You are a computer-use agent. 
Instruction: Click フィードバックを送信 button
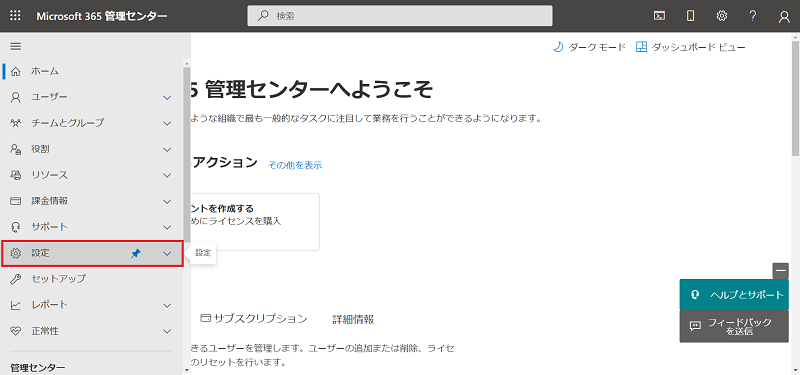coord(734,326)
